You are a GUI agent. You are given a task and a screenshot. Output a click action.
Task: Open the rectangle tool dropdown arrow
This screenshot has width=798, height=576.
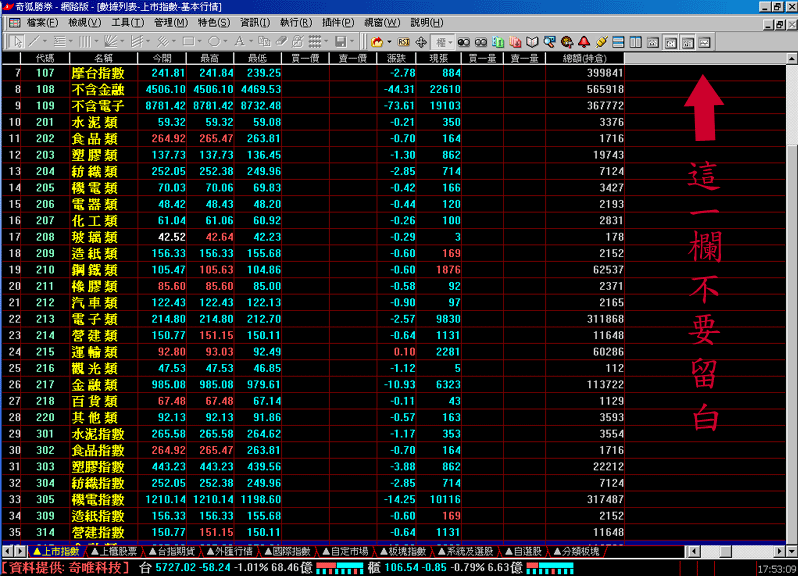[200, 41]
